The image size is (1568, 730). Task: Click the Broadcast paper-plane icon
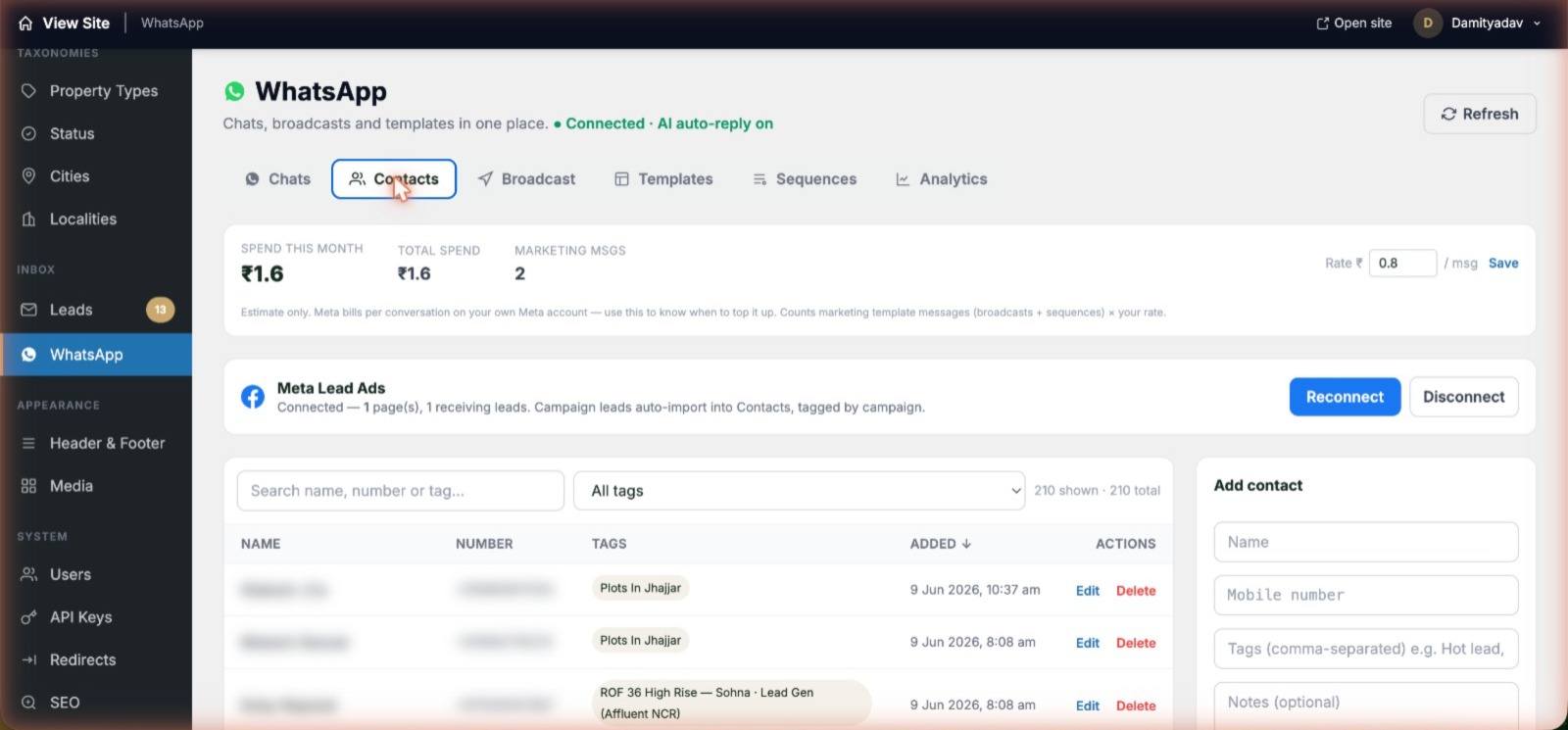(485, 179)
